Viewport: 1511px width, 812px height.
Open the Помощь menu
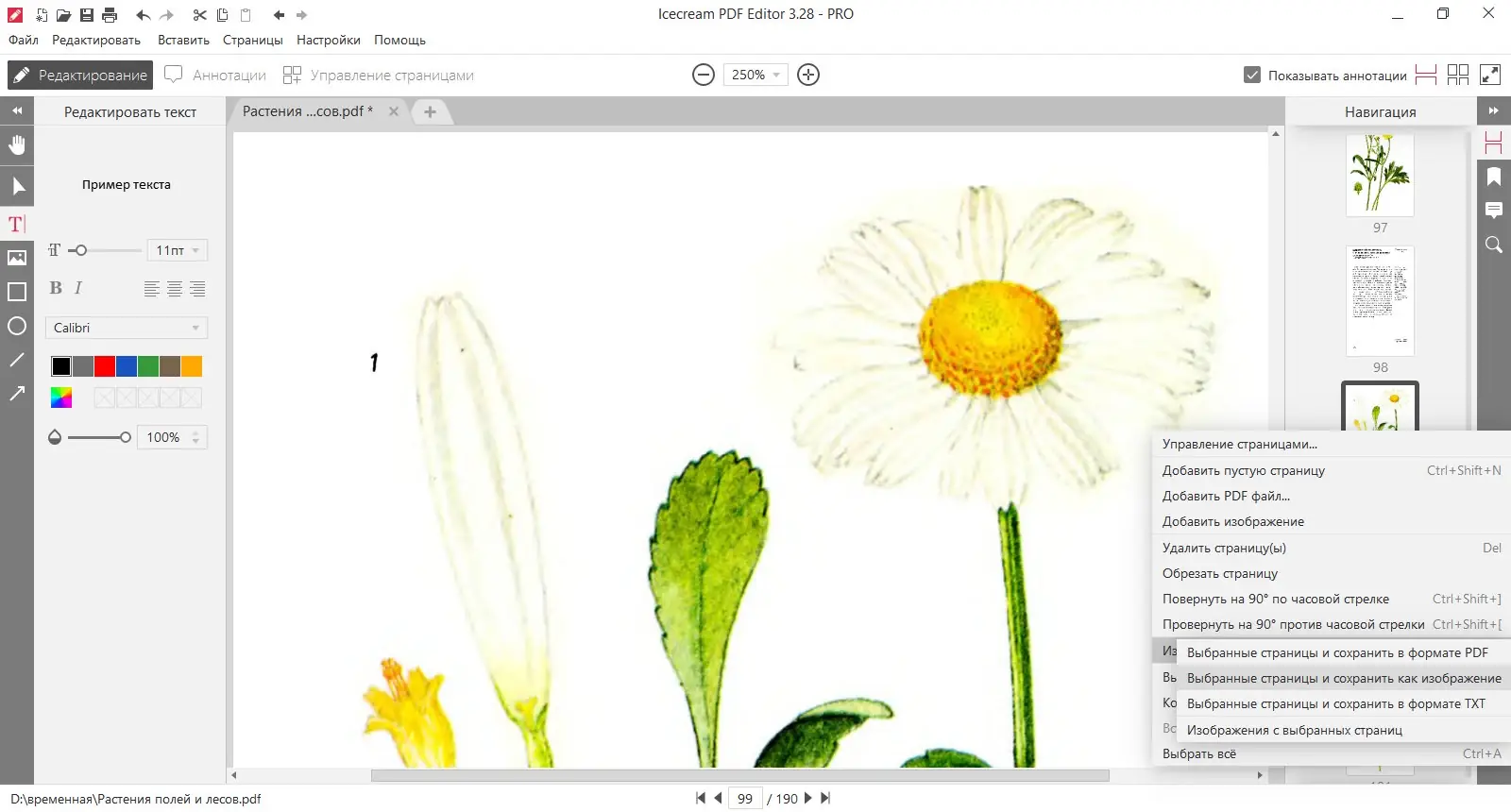[399, 40]
